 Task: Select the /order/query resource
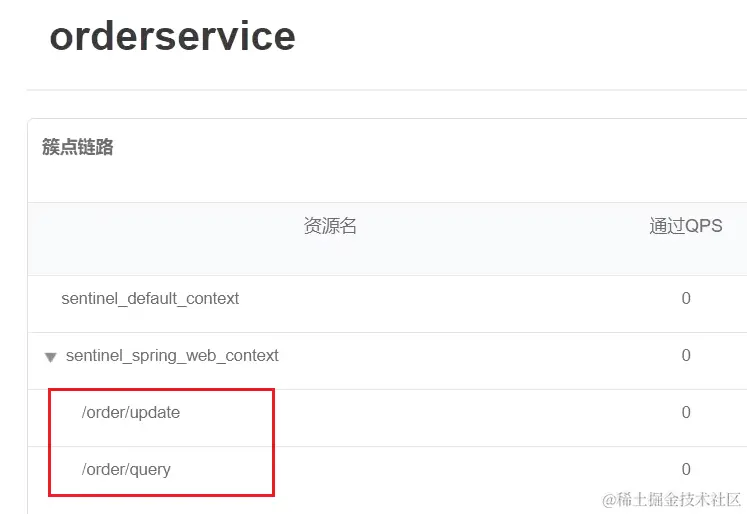126,469
